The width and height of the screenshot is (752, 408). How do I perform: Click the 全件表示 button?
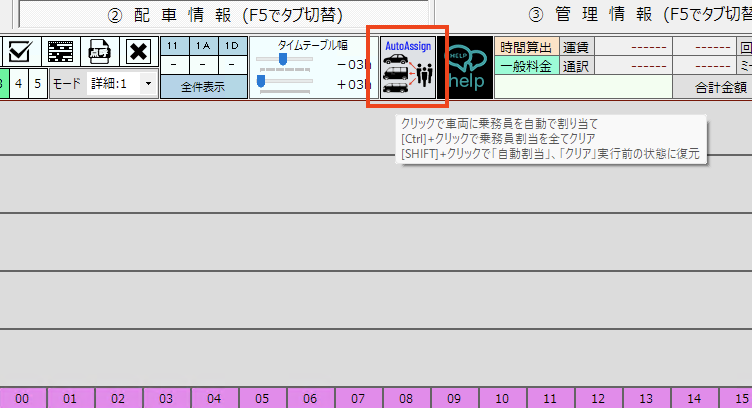[x=203, y=87]
